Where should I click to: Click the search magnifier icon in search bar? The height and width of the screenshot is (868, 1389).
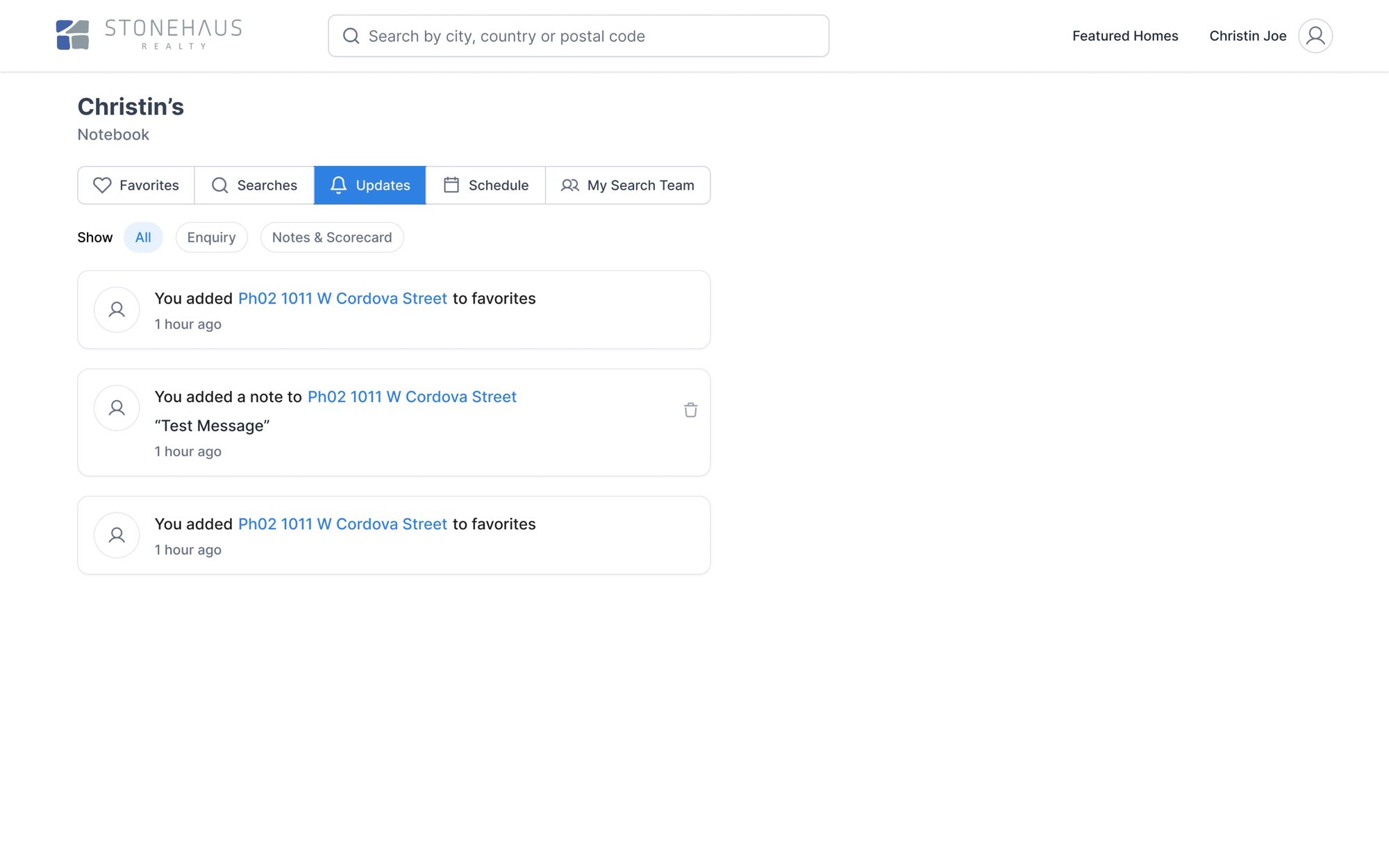(x=351, y=36)
